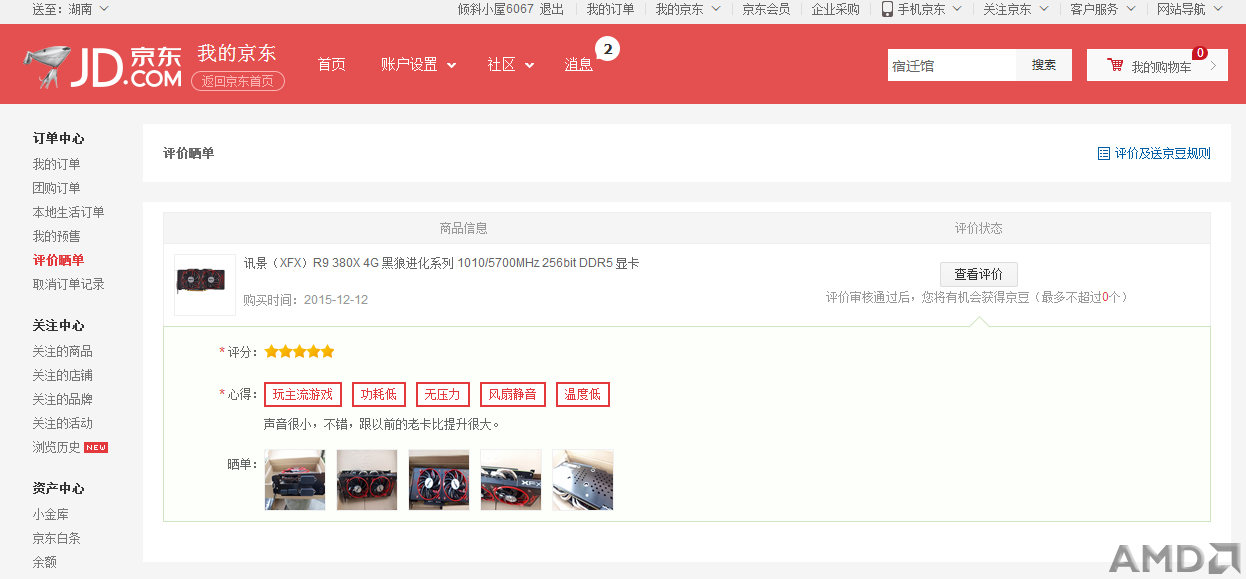This screenshot has width=1246, height=579.
Task: Open the second review photo
Action: [367, 480]
